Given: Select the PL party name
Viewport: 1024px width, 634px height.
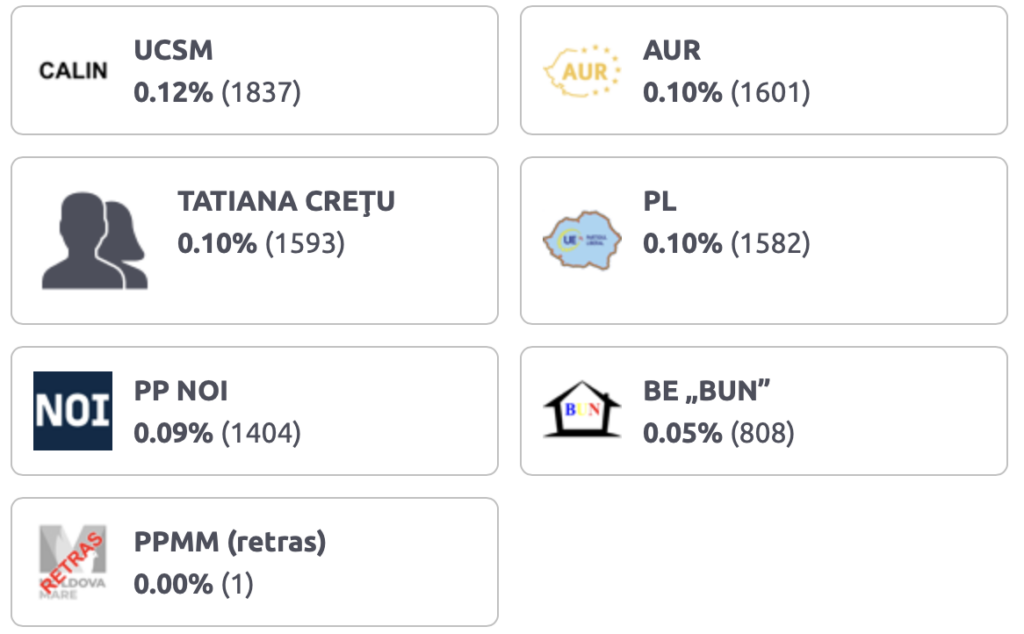Looking at the screenshot, I should [x=659, y=201].
